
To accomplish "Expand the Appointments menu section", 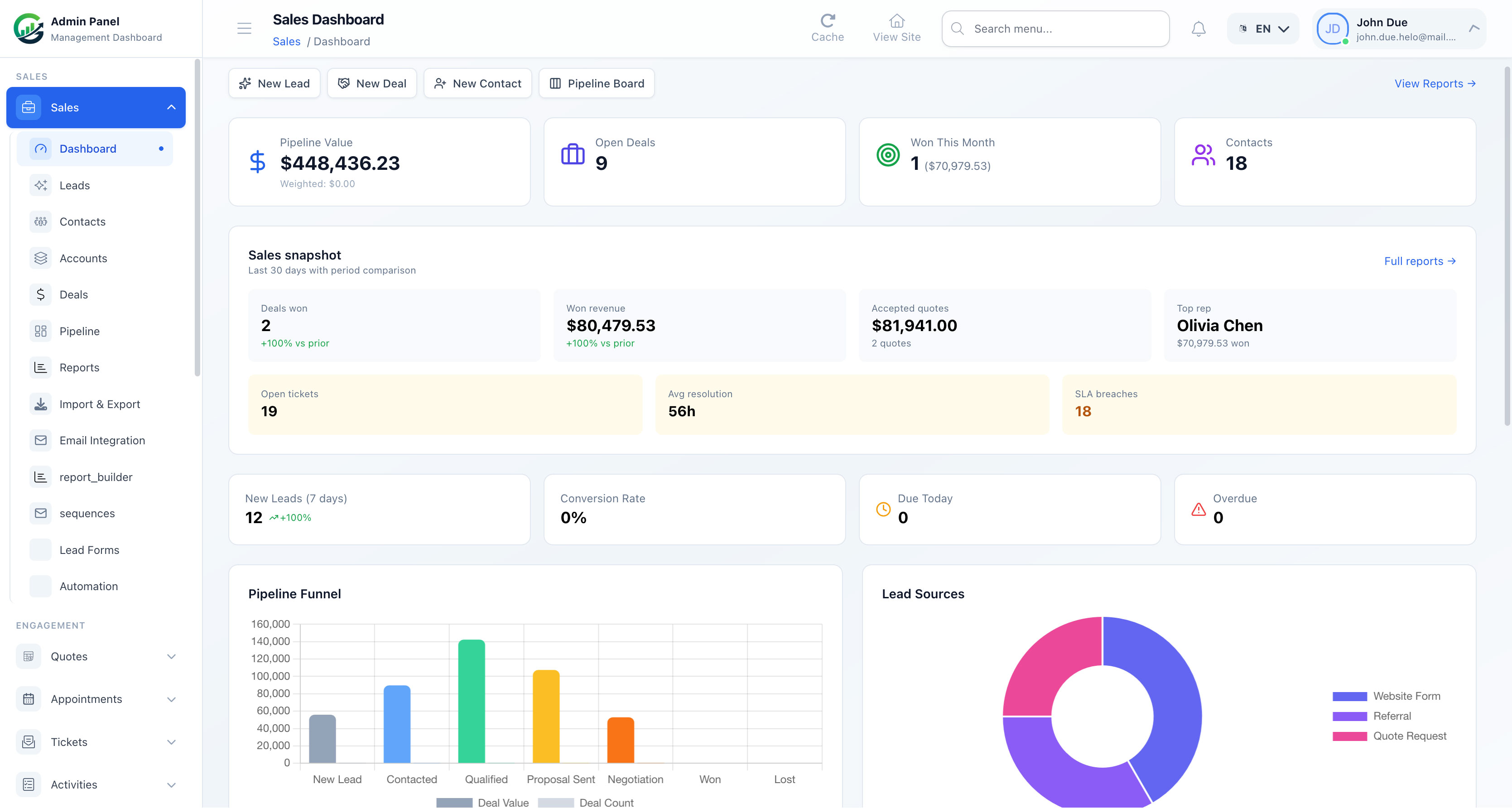I will [x=171, y=699].
